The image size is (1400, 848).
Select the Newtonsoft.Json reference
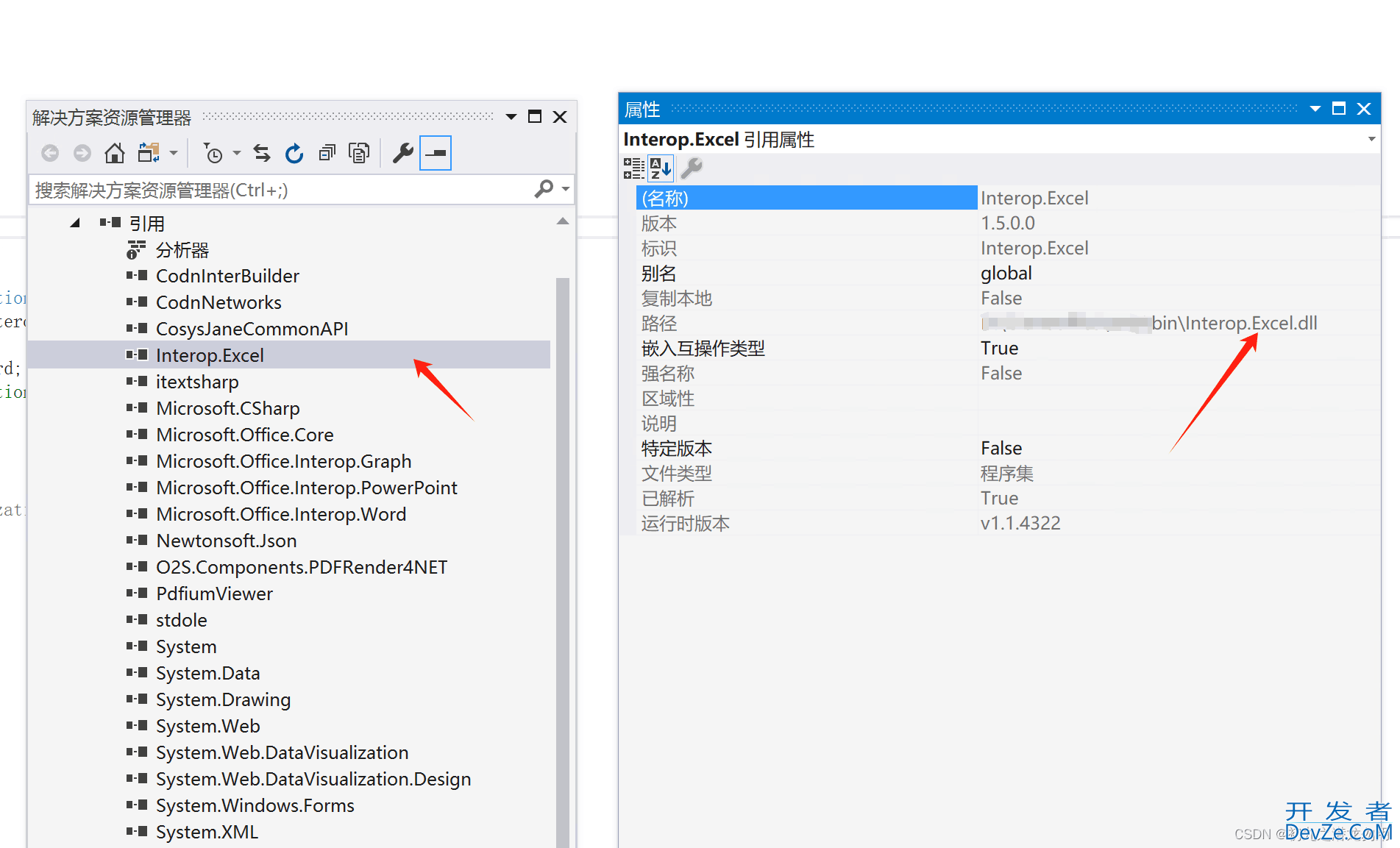click(x=227, y=541)
